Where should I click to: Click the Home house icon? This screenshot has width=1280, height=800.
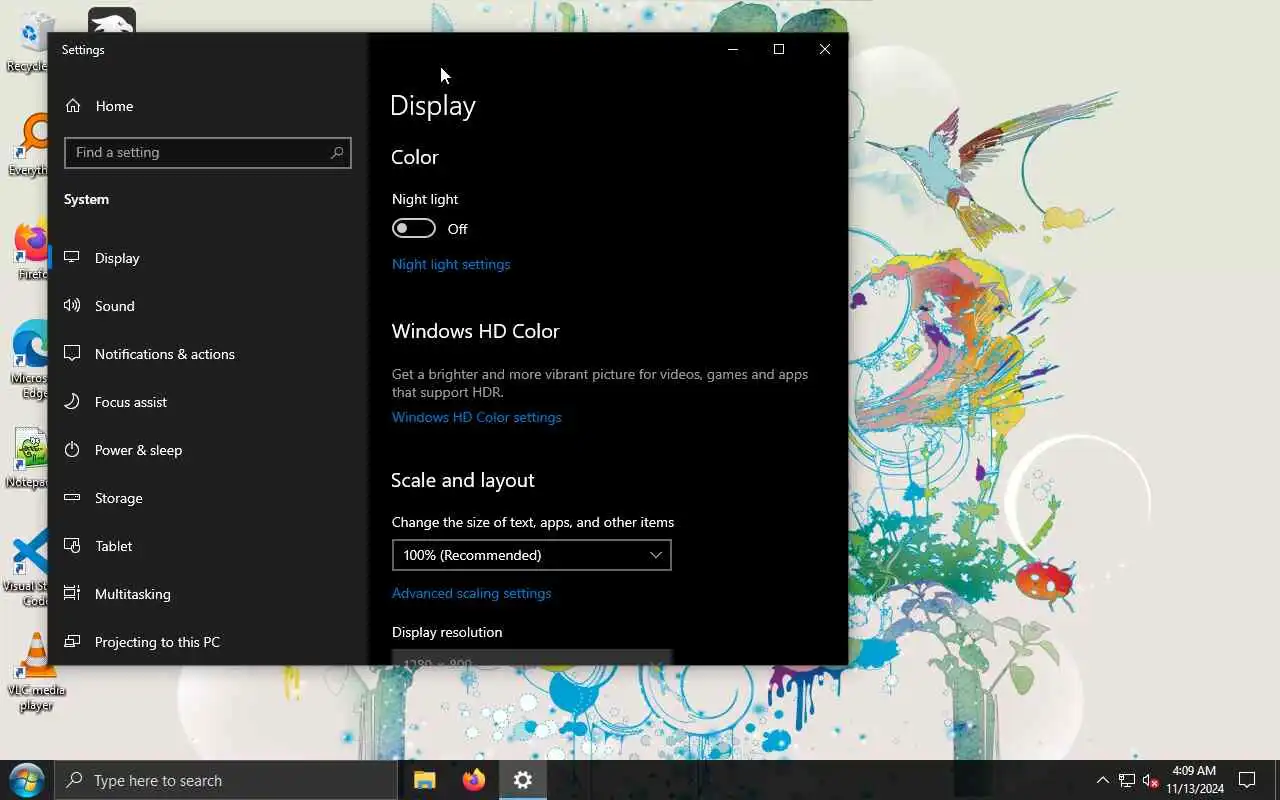click(73, 106)
